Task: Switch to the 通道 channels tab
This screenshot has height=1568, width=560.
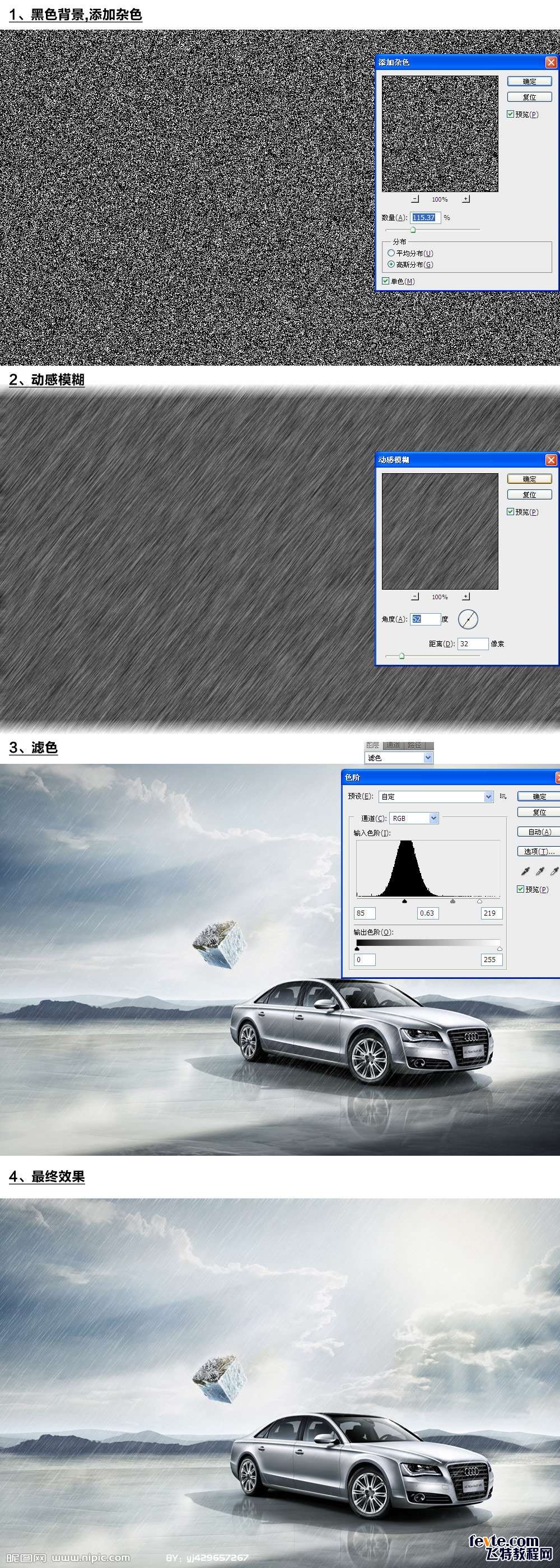Action: [393, 745]
